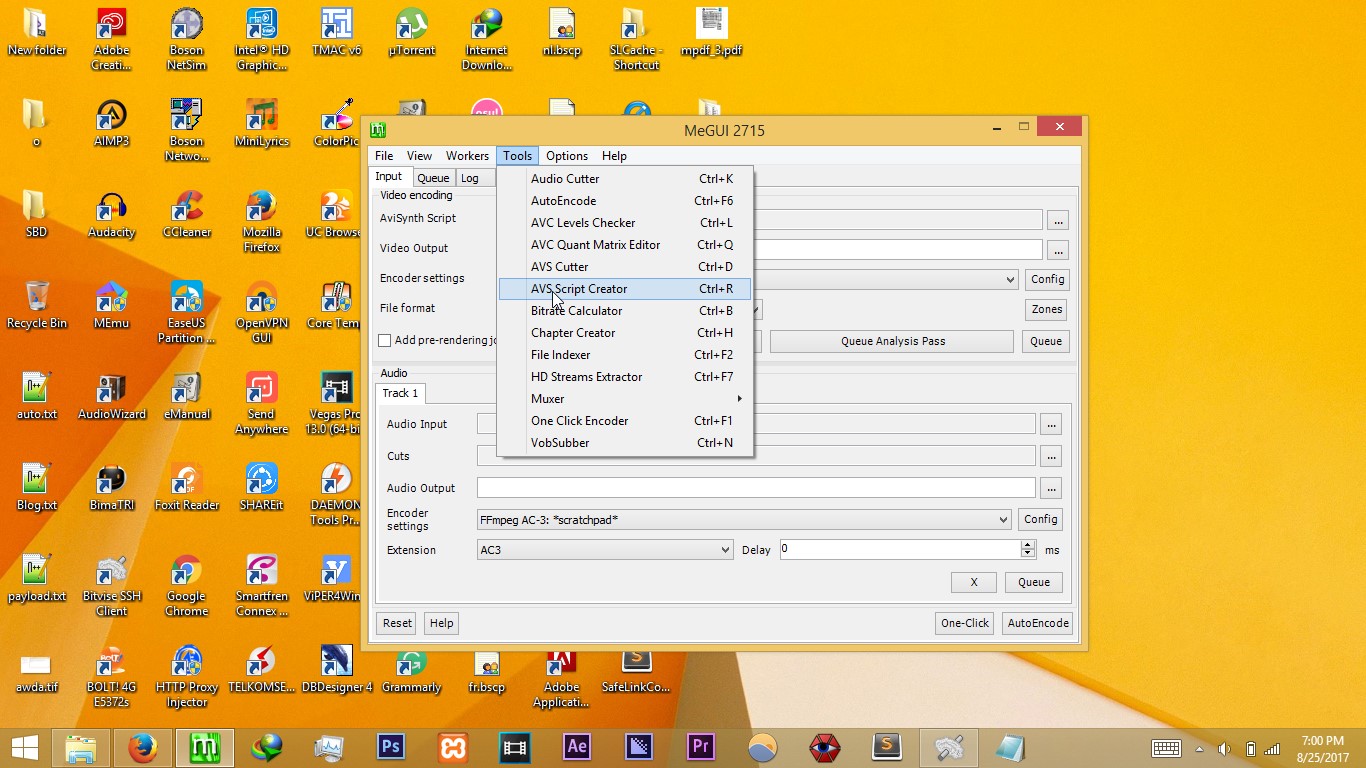This screenshot has width=1366, height=768.
Task: Increase audio delay with up arrow
Action: (1028, 545)
